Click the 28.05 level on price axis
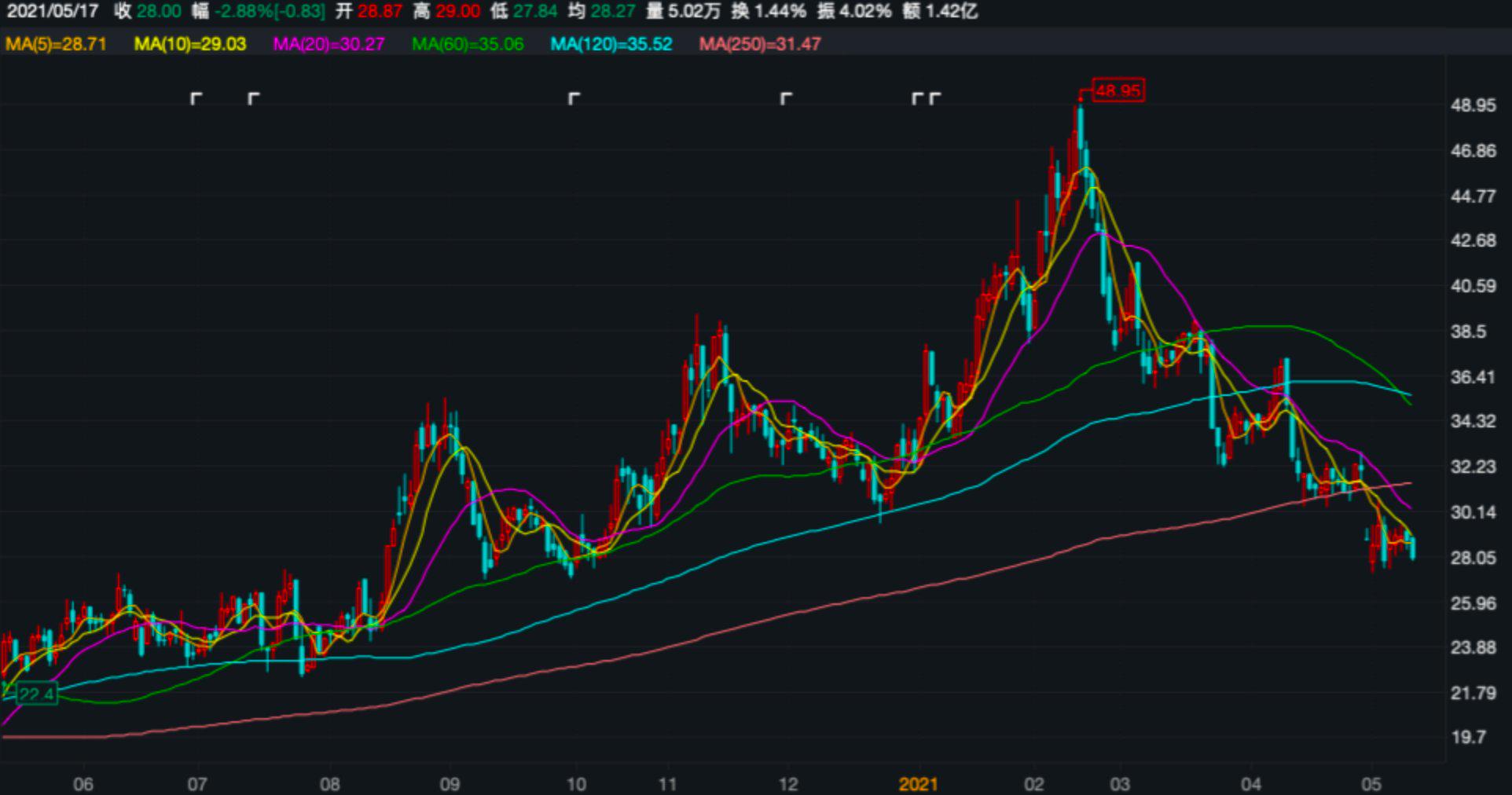Viewport: 1512px width, 795px height. click(1473, 558)
